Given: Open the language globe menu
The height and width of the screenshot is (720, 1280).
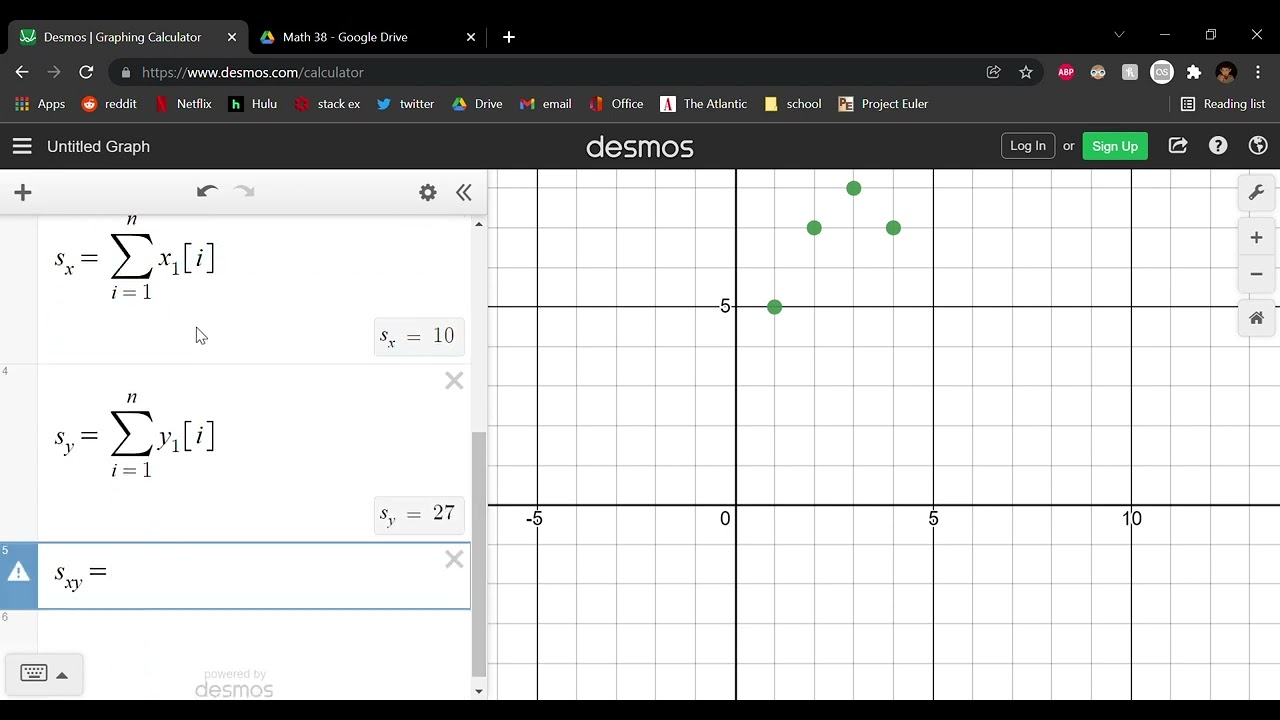Looking at the screenshot, I should pyautogui.click(x=1259, y=146).
